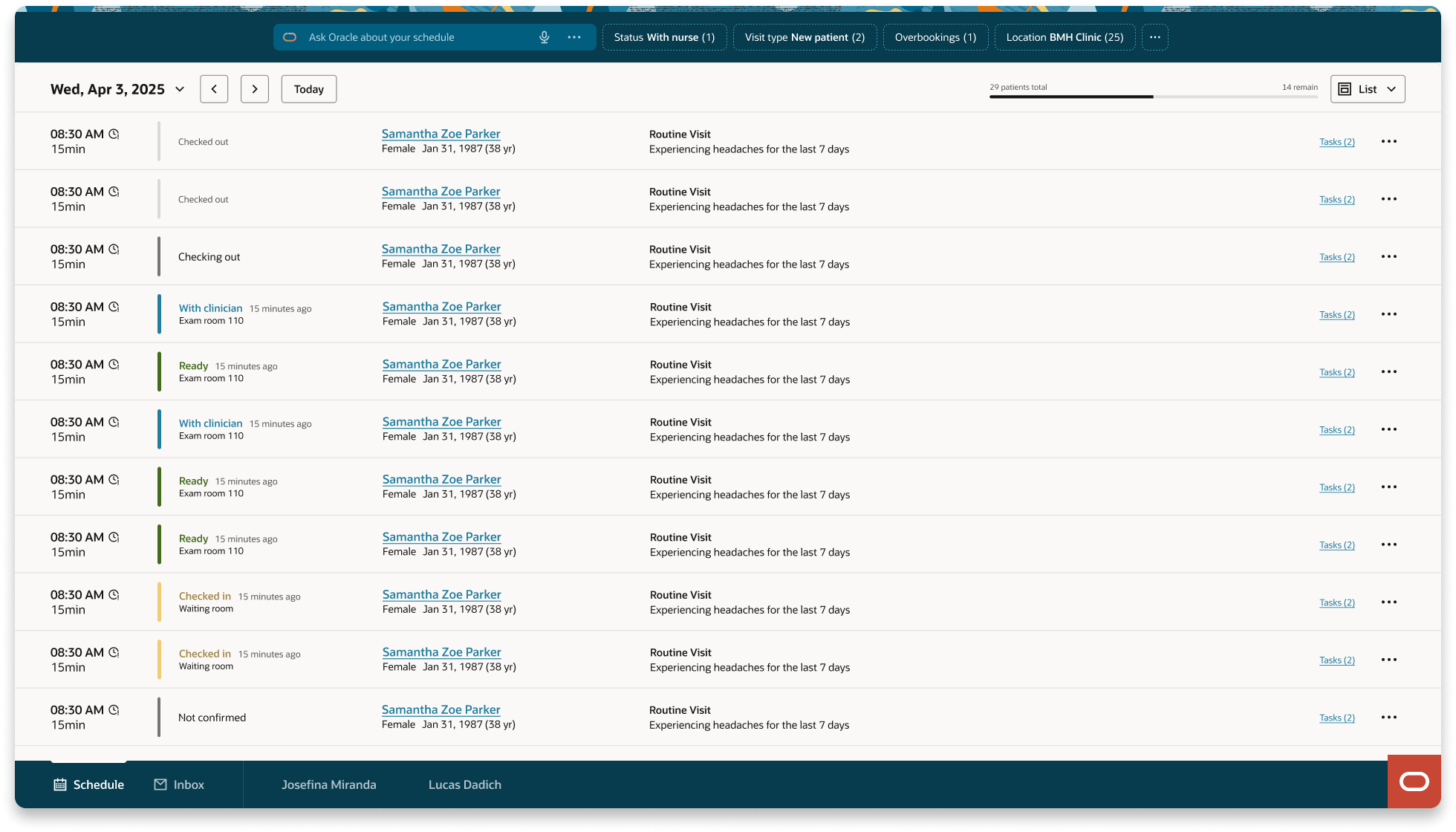Screen dimensions: 1456x832
Task: Switch to the Schedule tab
Action: [x=88, y=784]
